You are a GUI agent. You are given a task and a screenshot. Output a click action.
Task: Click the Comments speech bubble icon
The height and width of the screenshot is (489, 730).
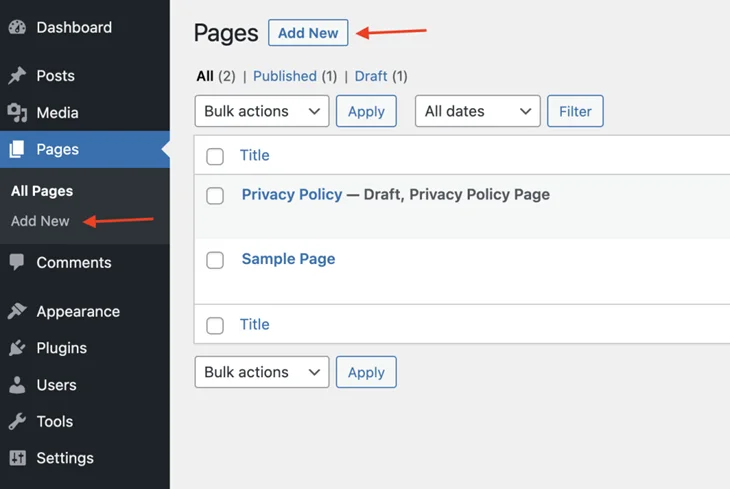pyautogui.click(x=17, y=262)
